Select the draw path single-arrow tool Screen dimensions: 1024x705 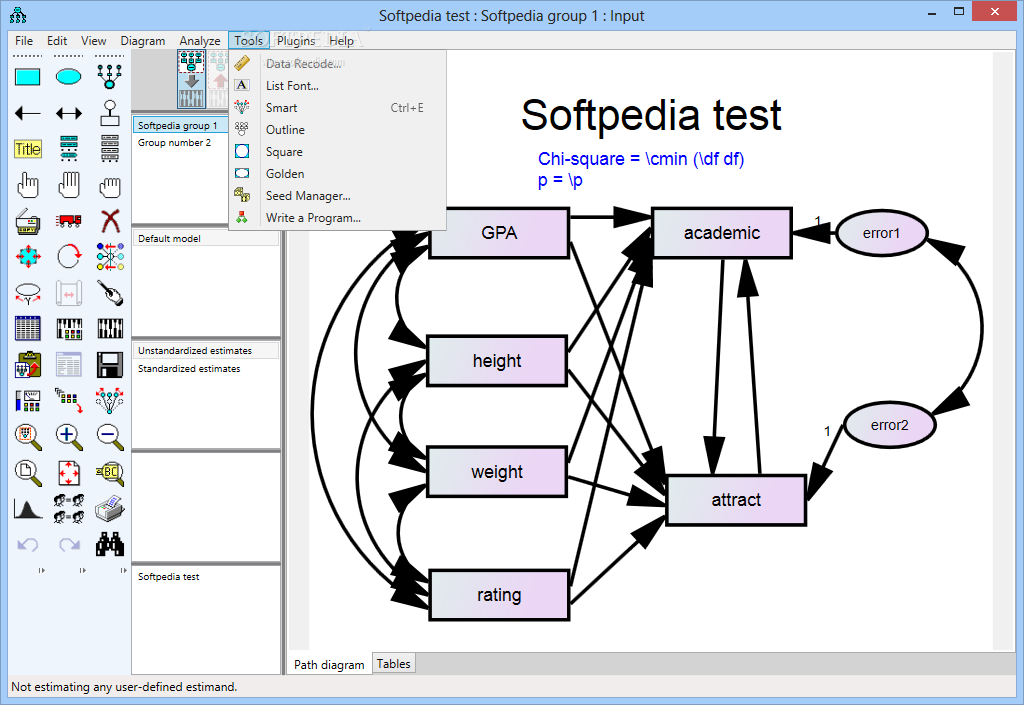[27, 114]
